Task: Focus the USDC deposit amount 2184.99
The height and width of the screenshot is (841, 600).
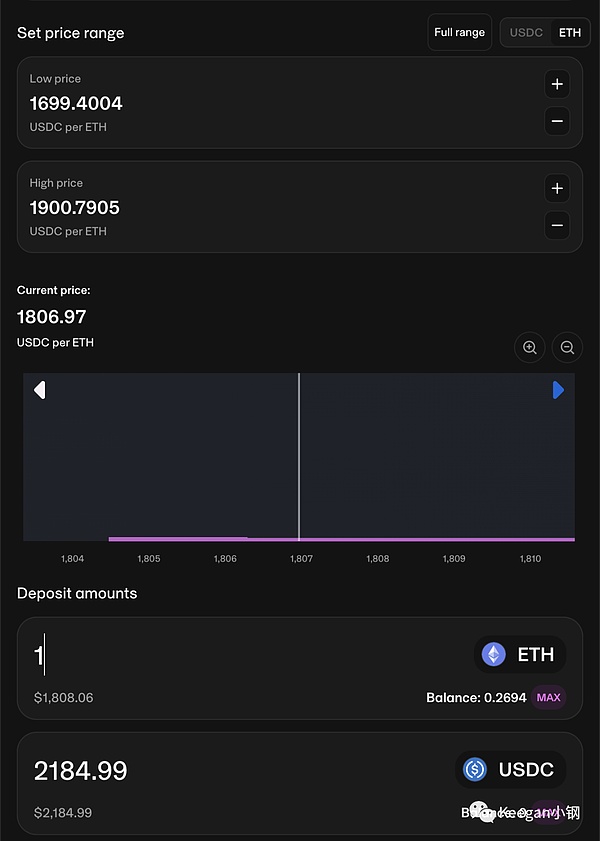Action: click(x=81, y=771)
